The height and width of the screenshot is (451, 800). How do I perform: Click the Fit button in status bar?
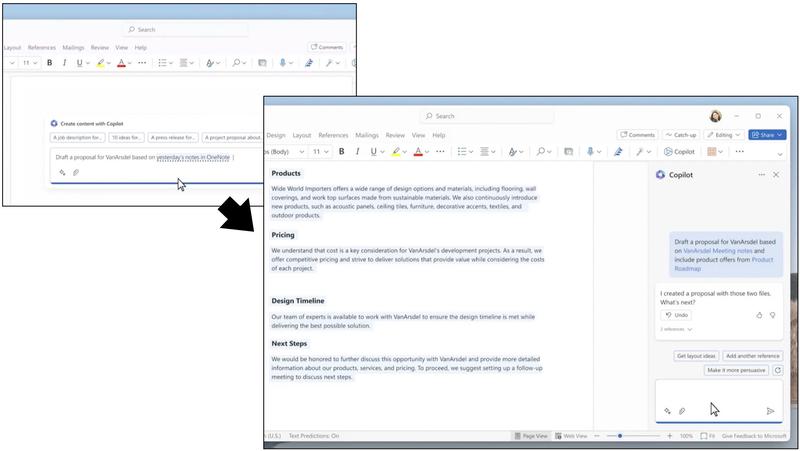tap(708, 436)
